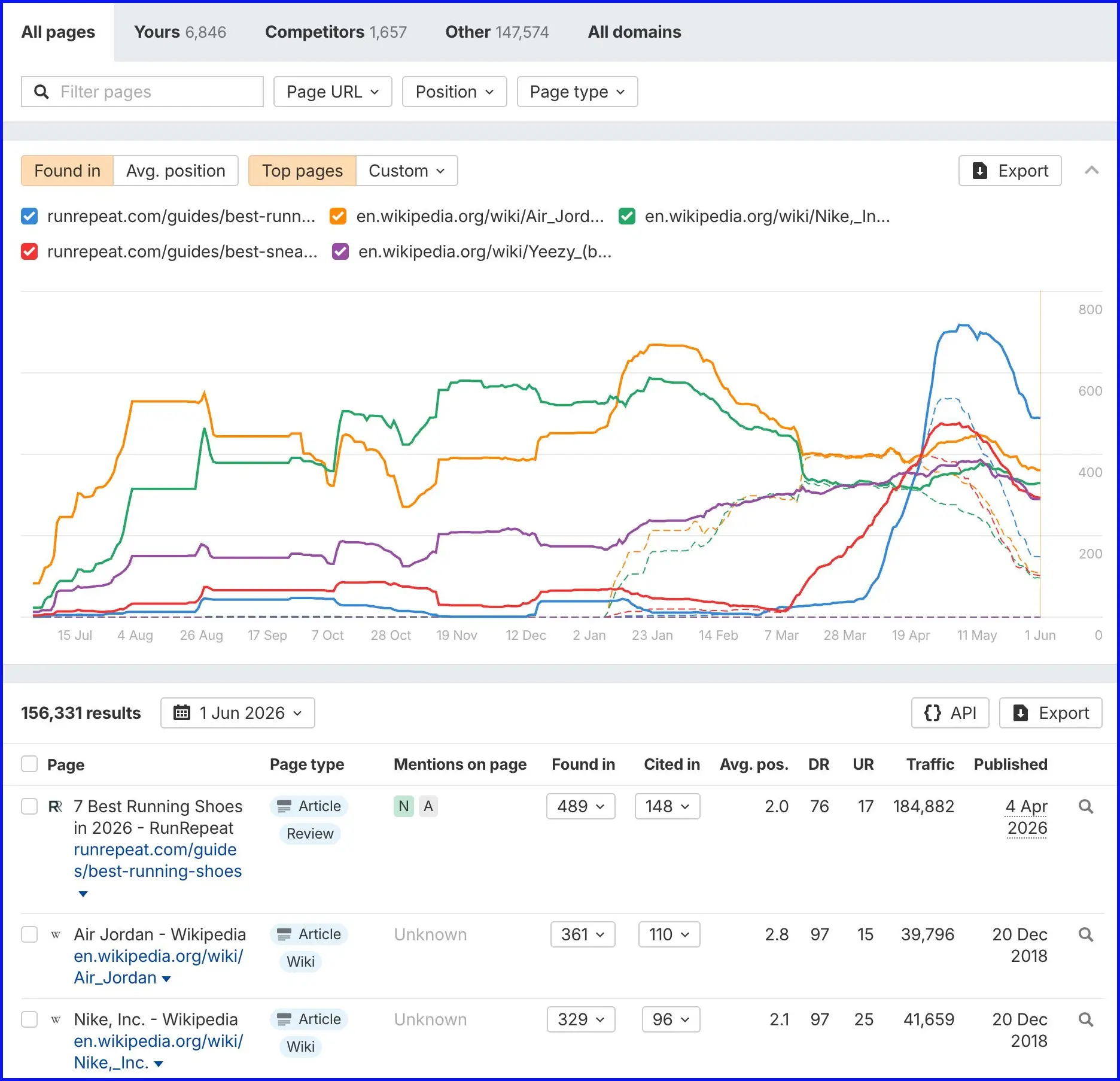1120x1081 pixels.
Task: Toggle the orange Air Jordan legend swatch
Action: pos(338,216)
